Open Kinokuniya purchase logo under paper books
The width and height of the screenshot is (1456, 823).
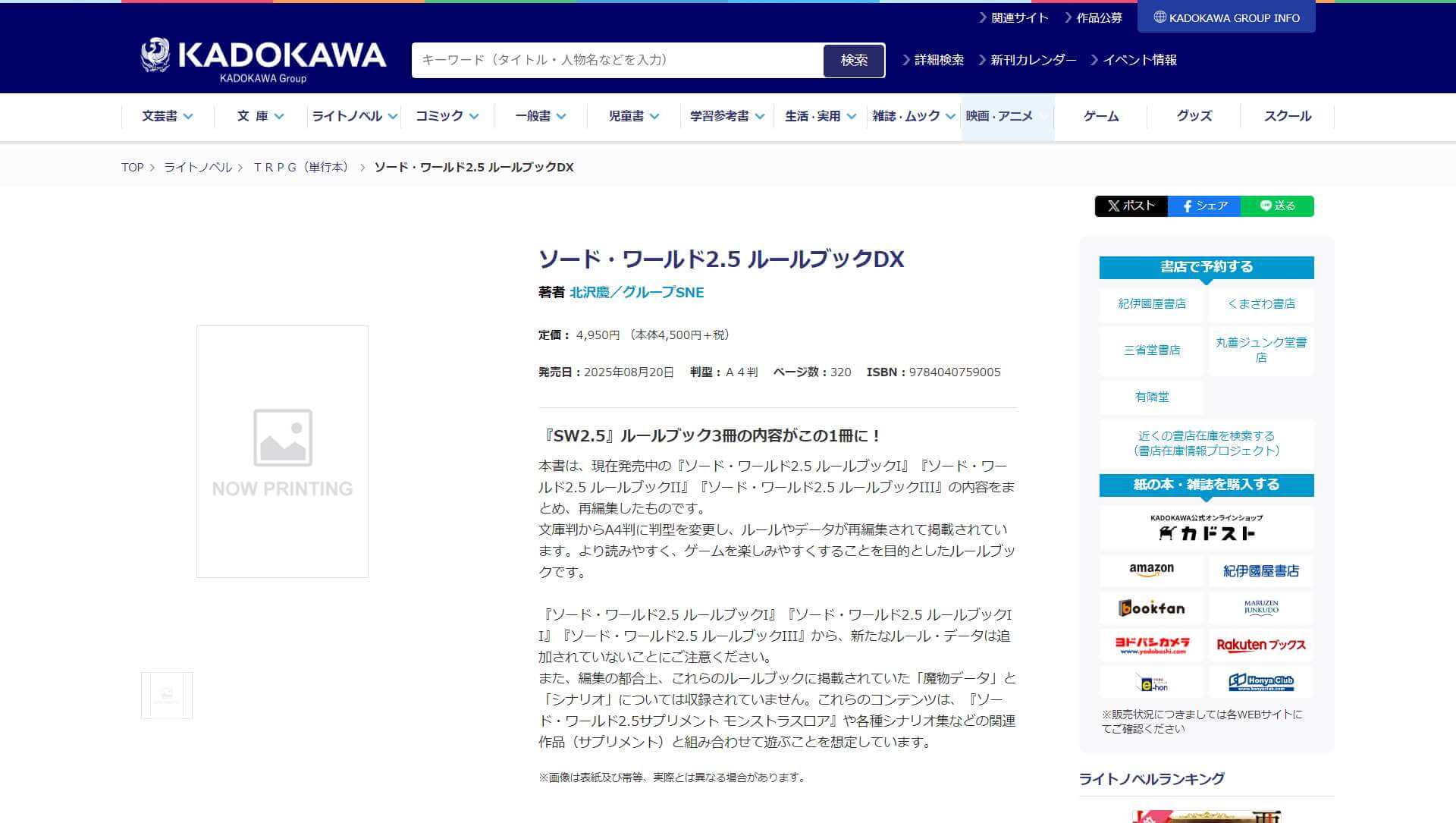(x=1261, y=570)
